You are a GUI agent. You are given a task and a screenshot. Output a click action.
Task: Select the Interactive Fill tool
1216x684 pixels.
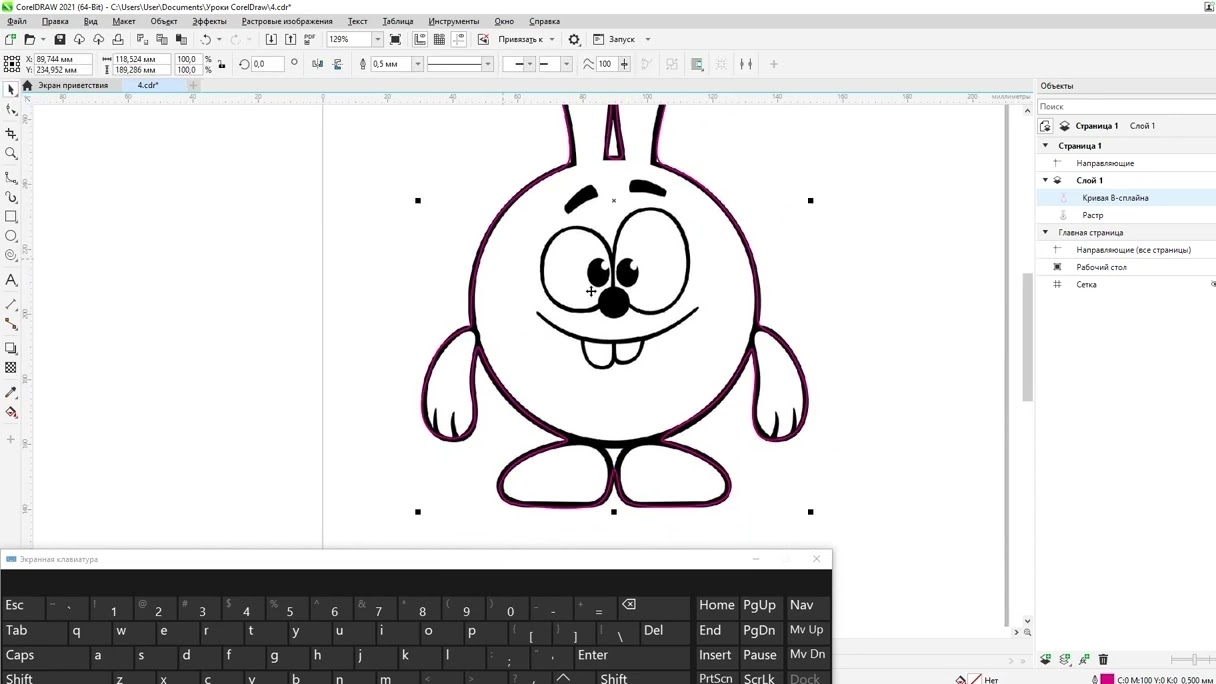[x=11, y=412]
